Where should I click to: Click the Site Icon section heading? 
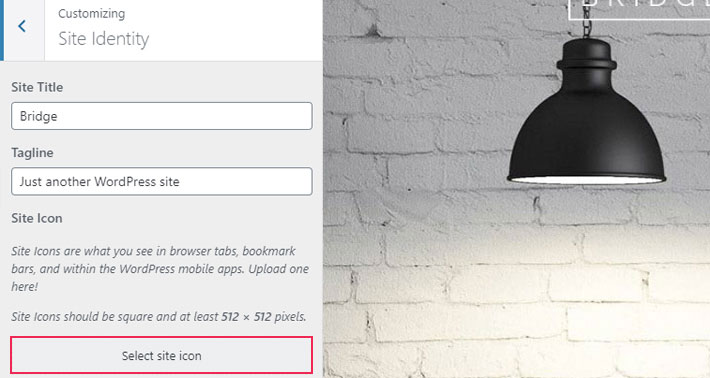pyautogui.click(x=37, y=218)
